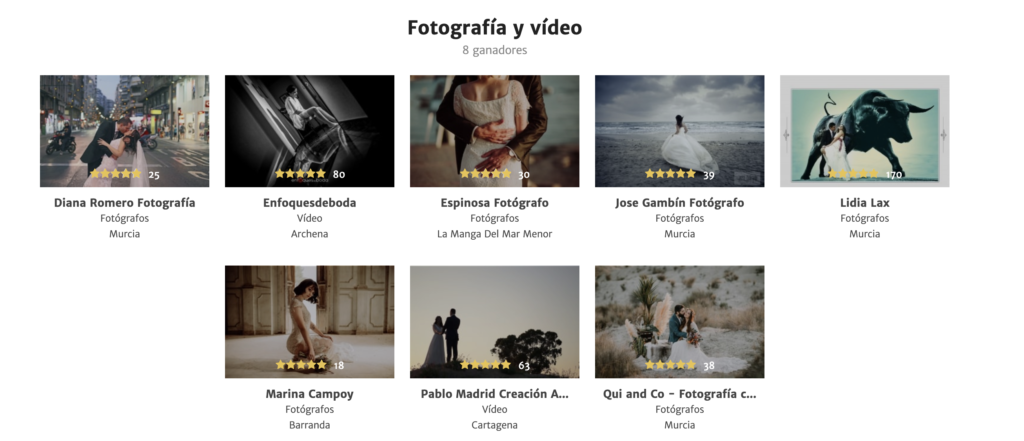1024x441 pixels.
Task: Click the Enfoquesdeboda name link
Action: (310, 203)
